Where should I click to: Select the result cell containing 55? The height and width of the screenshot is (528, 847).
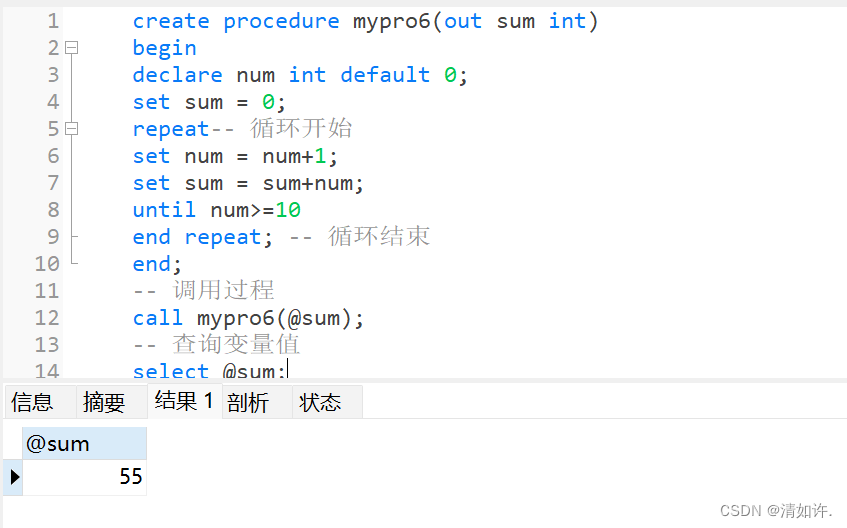84,477
